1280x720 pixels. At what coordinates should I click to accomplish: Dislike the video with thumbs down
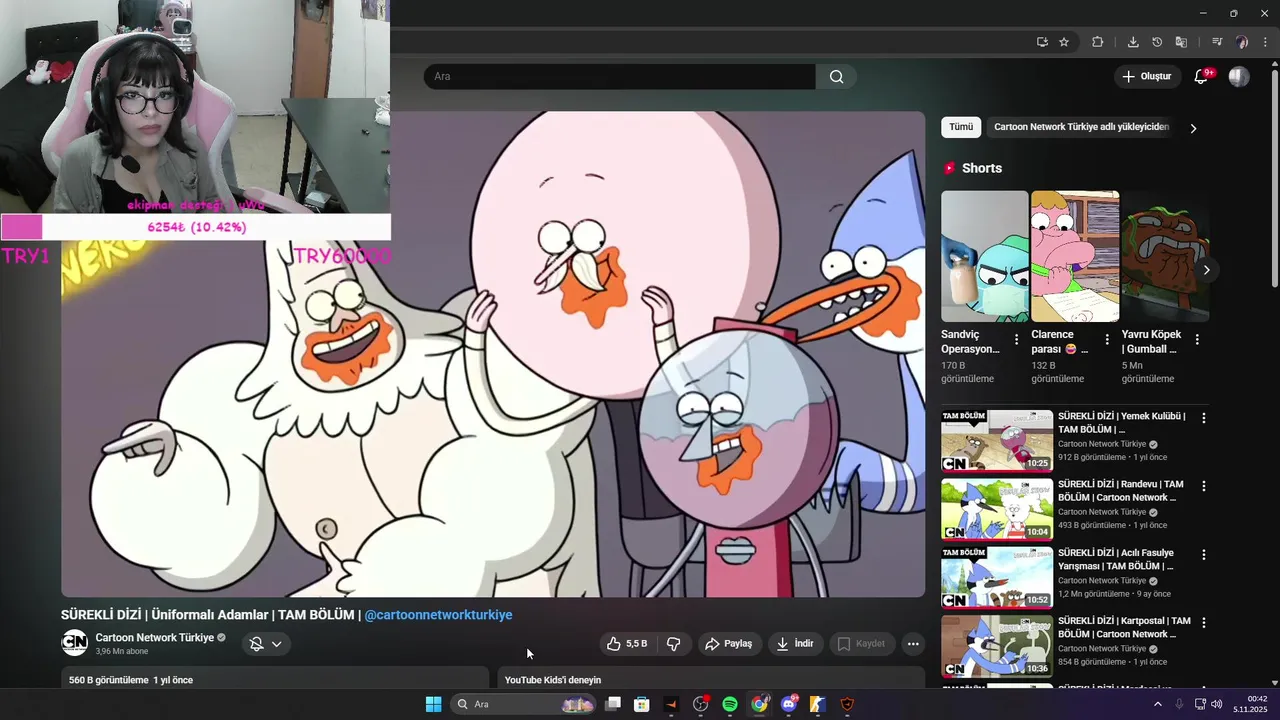coord(674,644)
